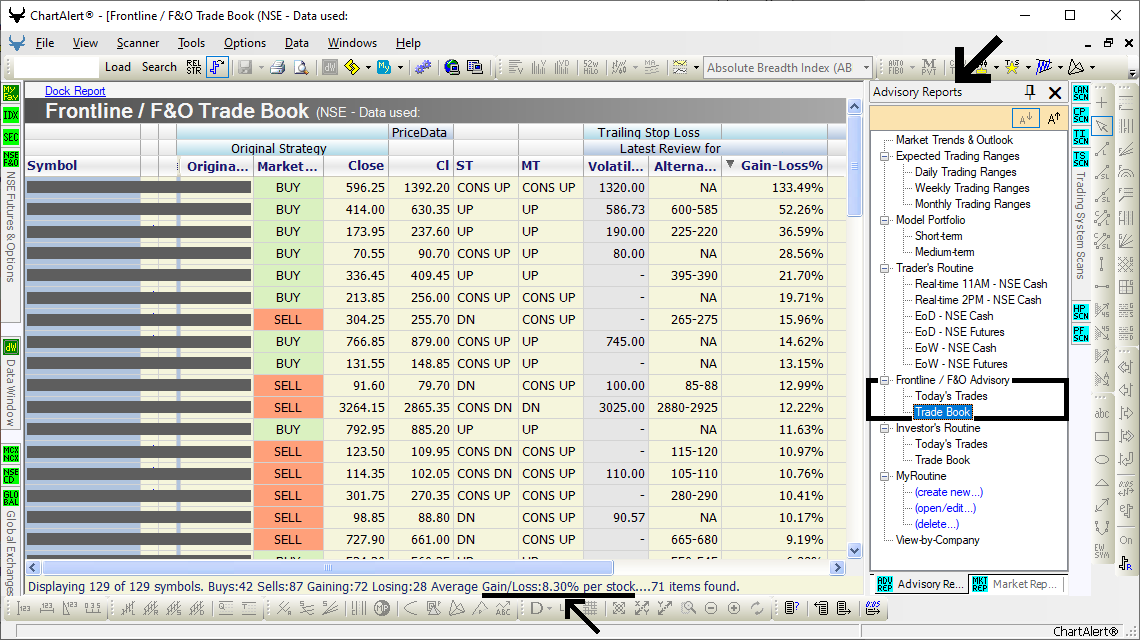Click the HP SCN scan icon
Image resolution: width=1140 pixels, height=640 pixels.
pos(1080,311)
